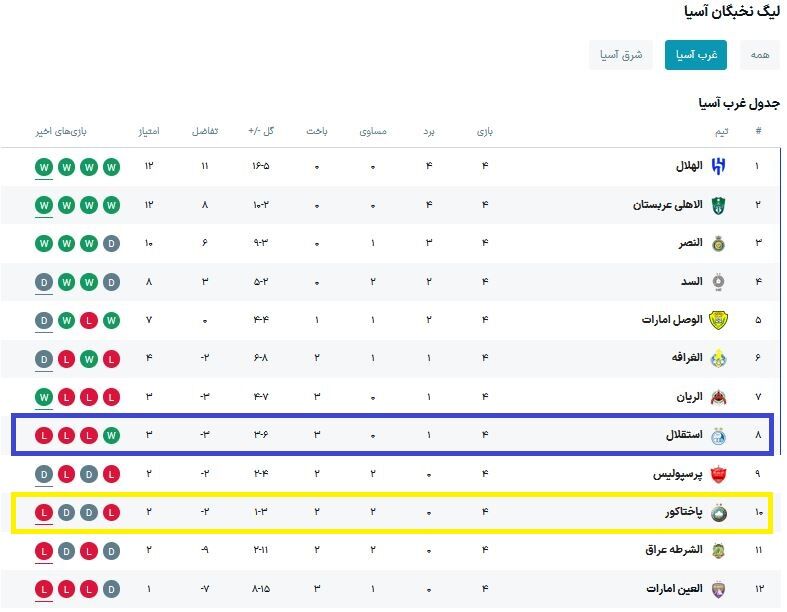
Task: Click the Al Ahli Saudi club crest
Action: click(718, 205)
